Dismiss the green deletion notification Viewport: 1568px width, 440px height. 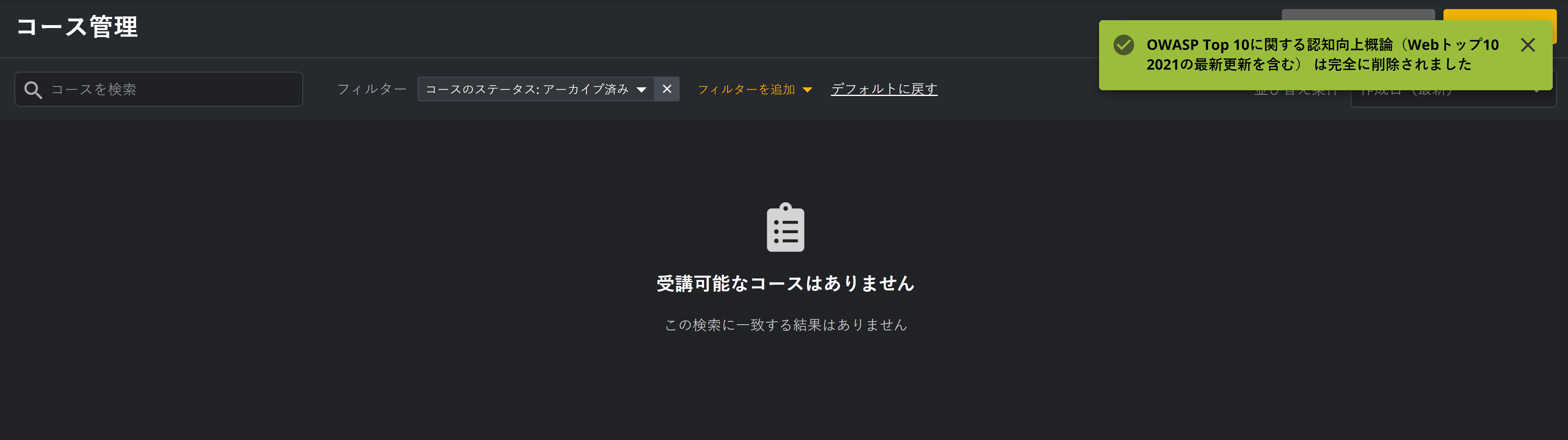tap(1527, 45)
